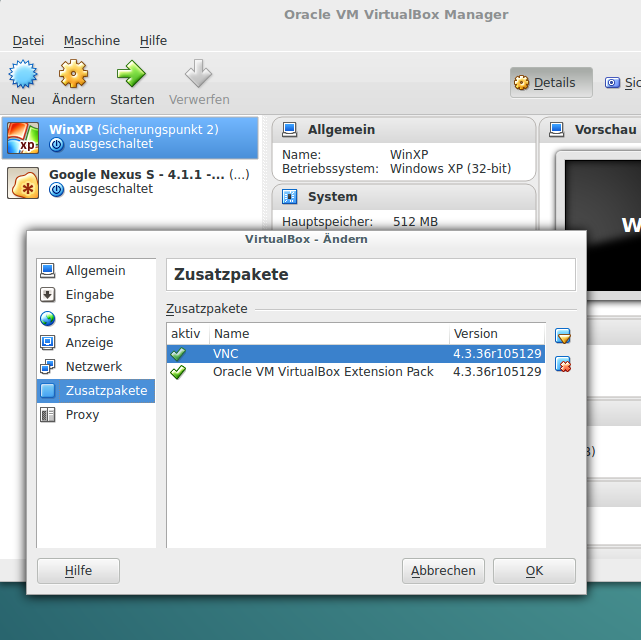Image resolution: width=641 pixels, height=640 pixels.
Task: Click the WinXP Windows XP logo icon
Action: tap(23, 138)
